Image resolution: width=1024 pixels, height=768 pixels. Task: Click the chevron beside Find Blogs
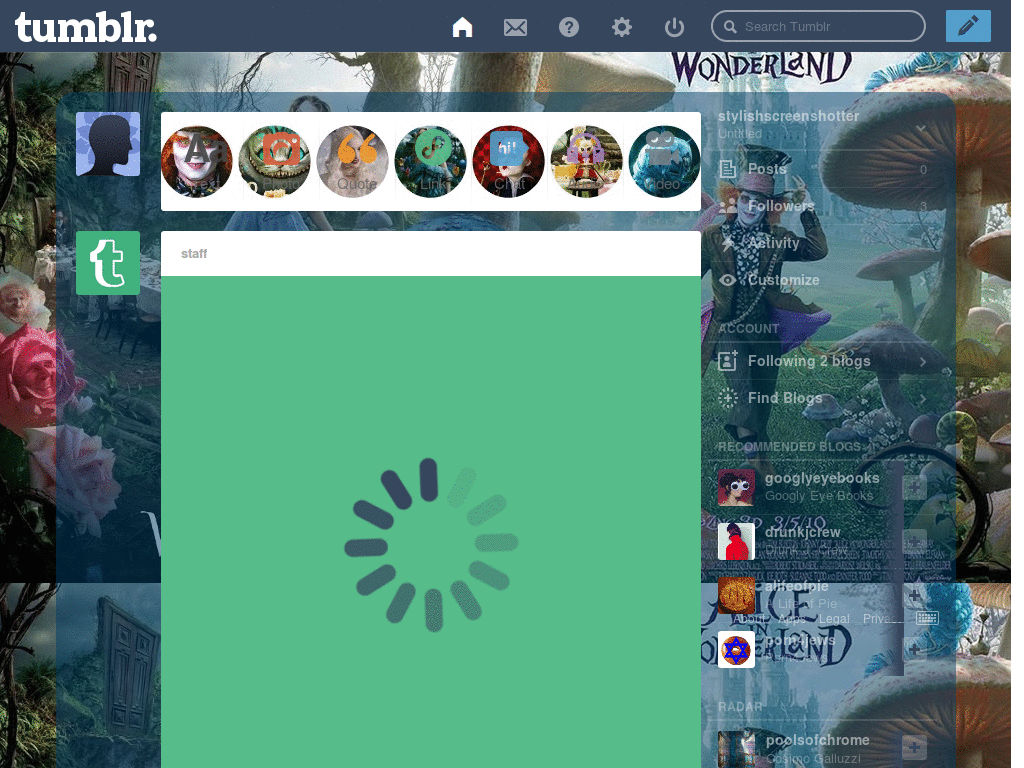(x=923, y=398)
